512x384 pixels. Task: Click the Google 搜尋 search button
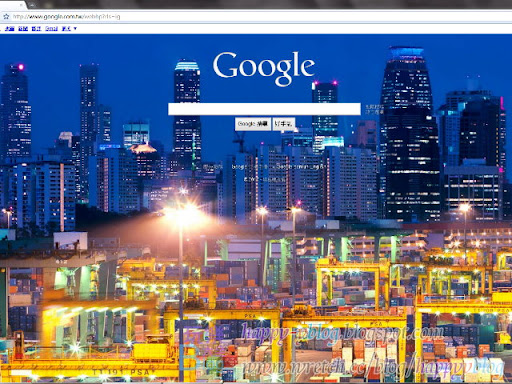(253, 124)
